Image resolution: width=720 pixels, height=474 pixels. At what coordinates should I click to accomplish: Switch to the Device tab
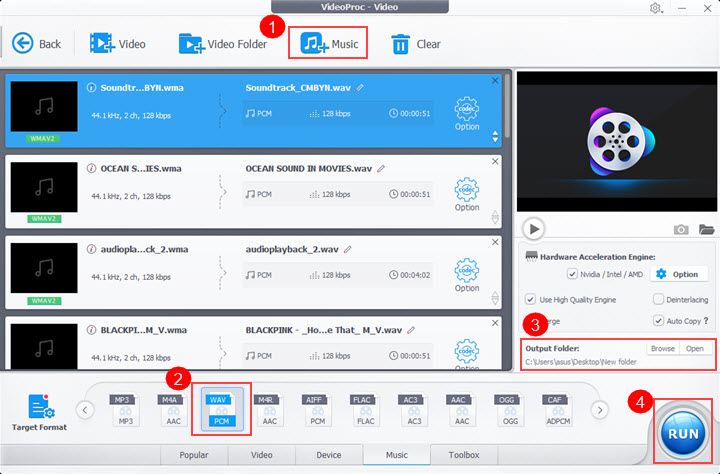[x=329, y=455]
